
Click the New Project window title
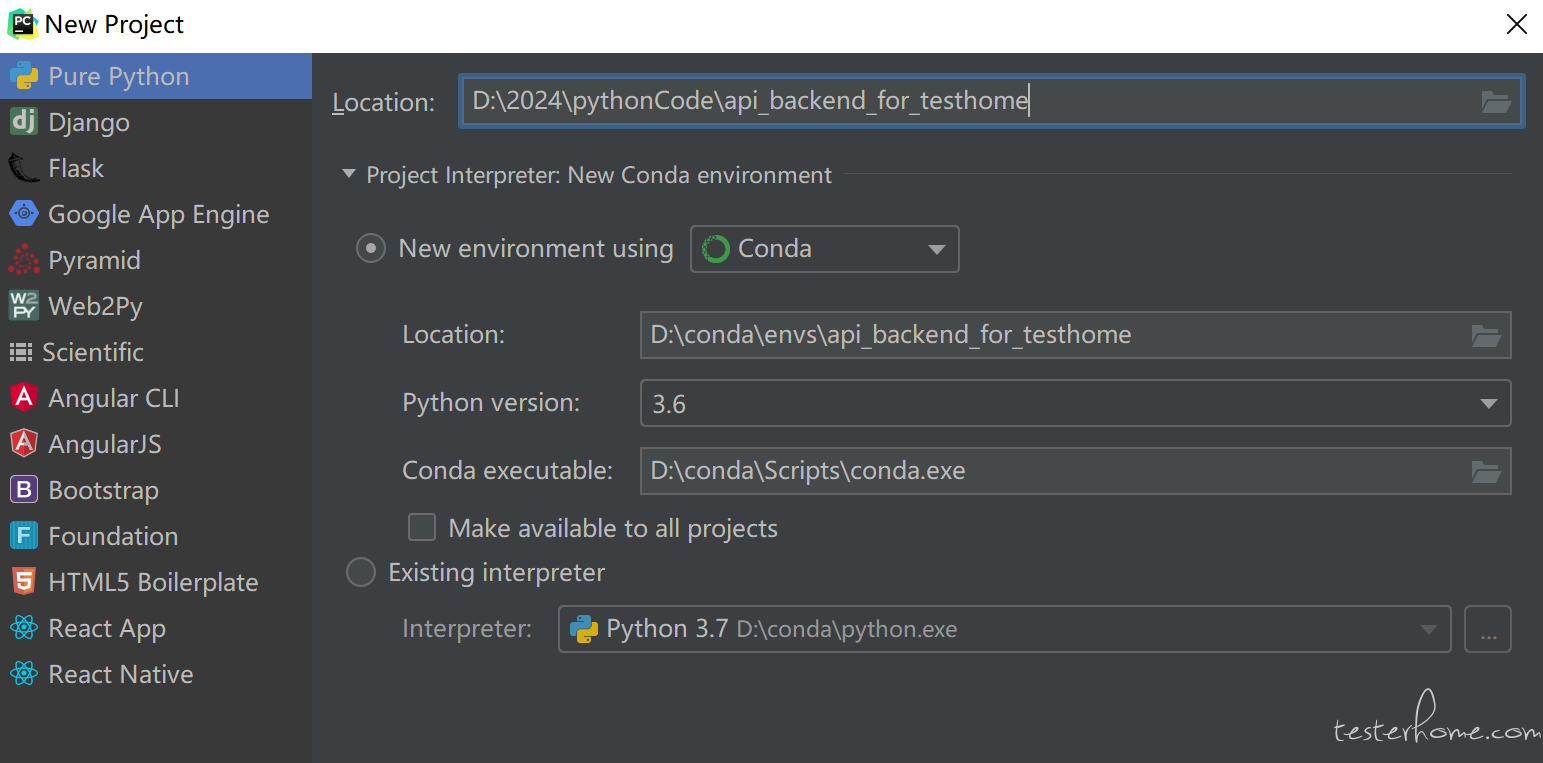114,25
